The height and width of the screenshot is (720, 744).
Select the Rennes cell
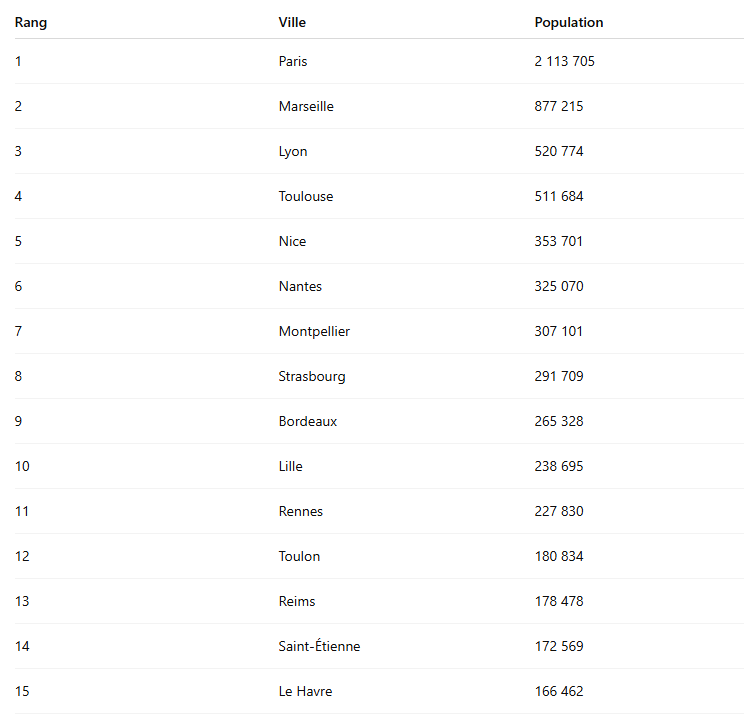(301, 511)
